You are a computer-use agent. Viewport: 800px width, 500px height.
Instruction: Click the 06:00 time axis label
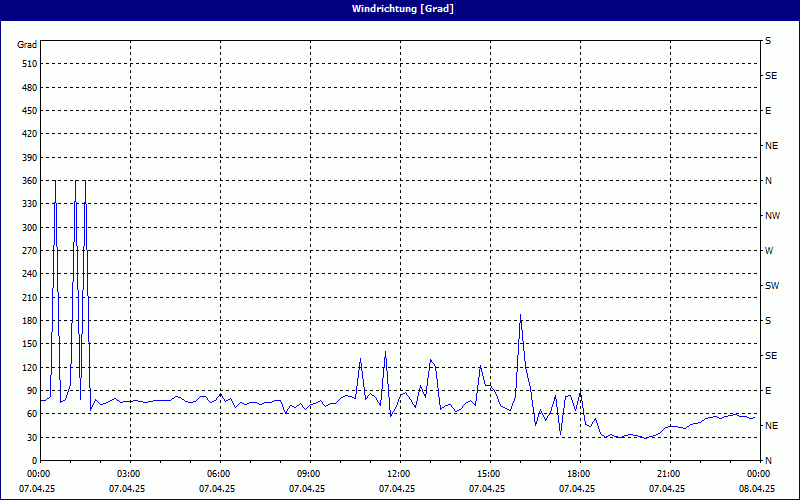(x=219, y=474)
